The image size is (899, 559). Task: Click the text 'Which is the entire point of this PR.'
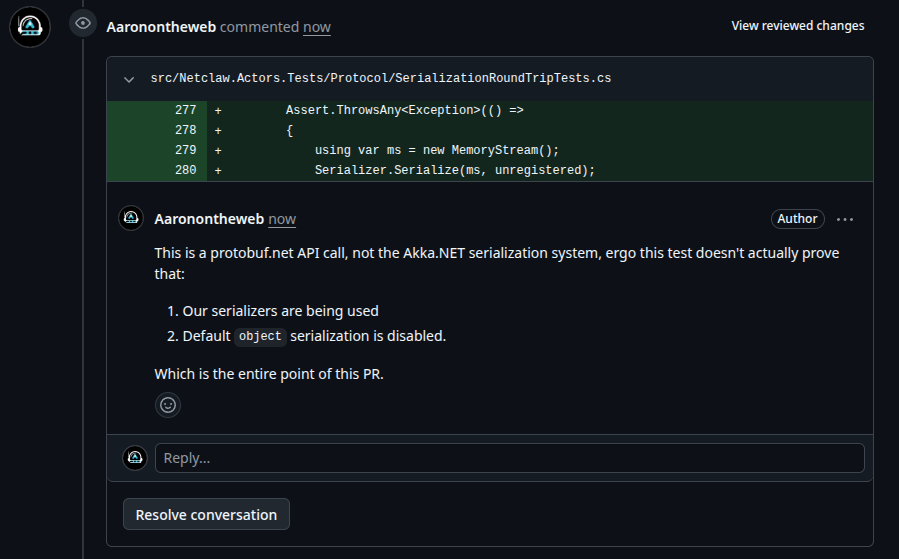click(x=269, y=374)
